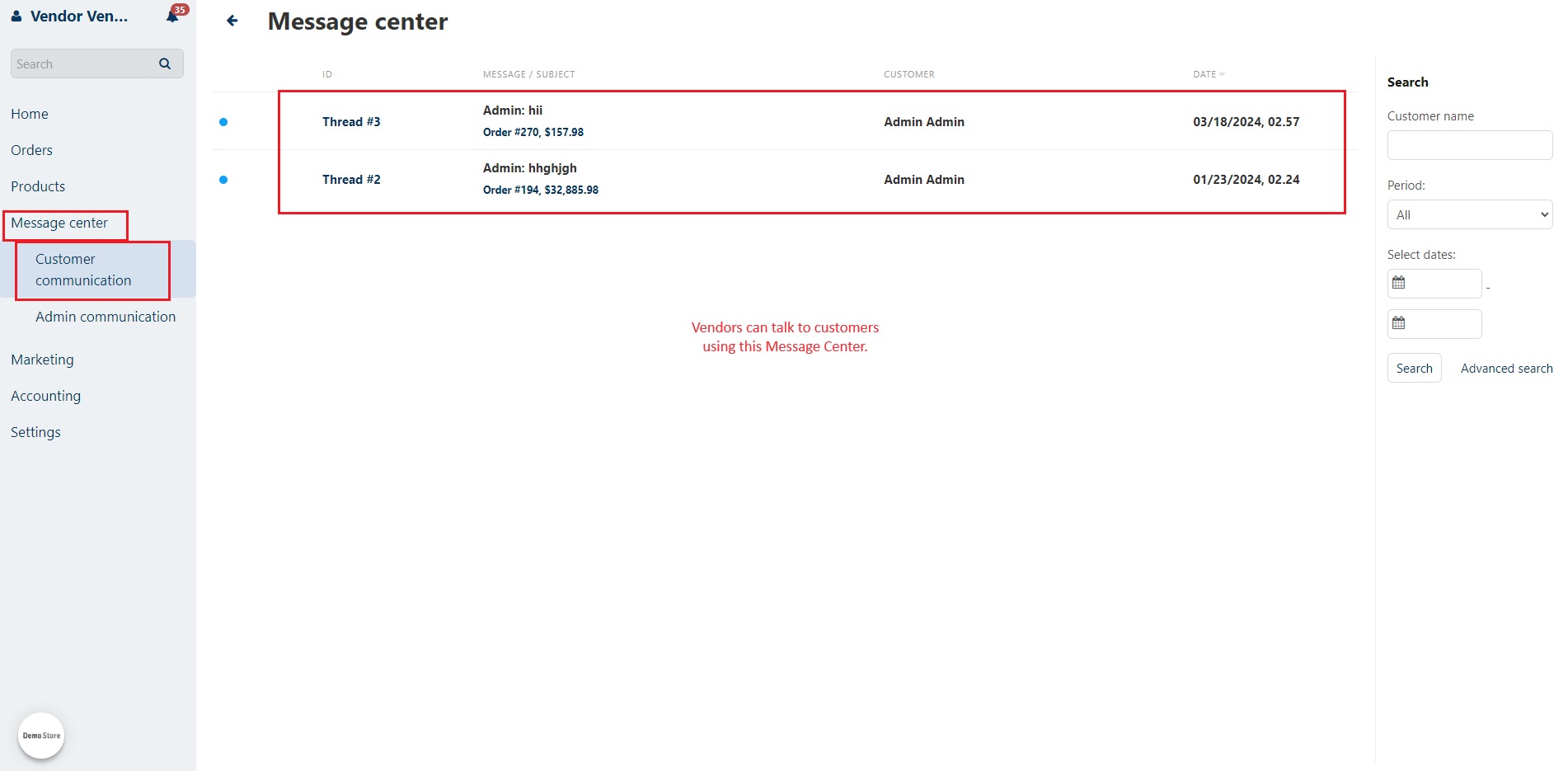Click the MESSAGE / SUBJECT column header

(x=528, y=74)
